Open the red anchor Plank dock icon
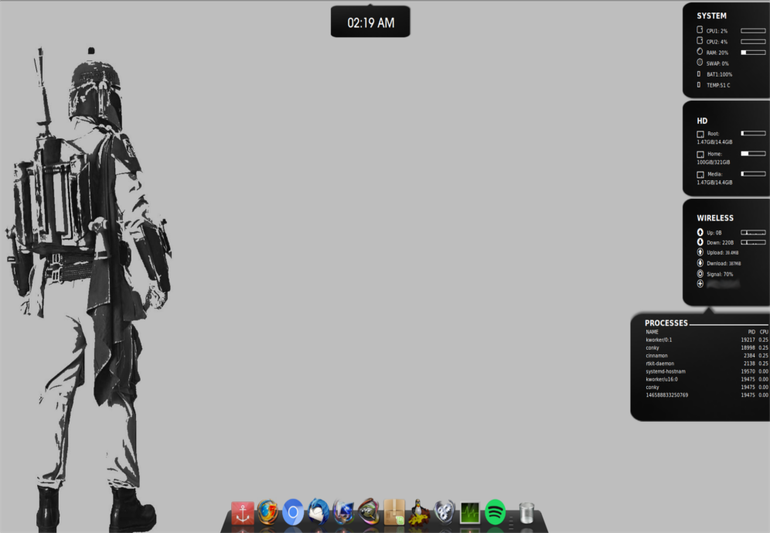 [243, 513]
